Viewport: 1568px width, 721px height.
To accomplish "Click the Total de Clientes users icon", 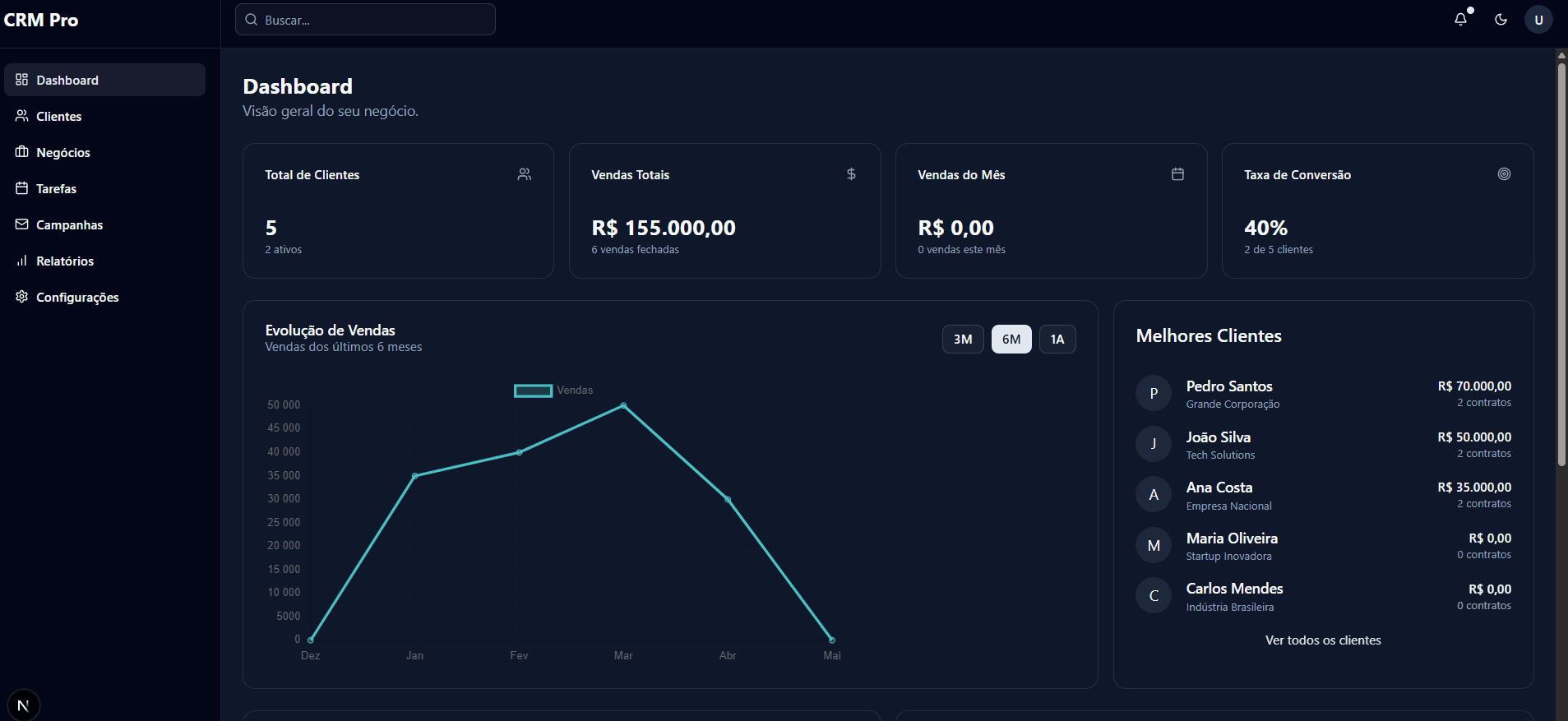I will (x=525, y=174).
